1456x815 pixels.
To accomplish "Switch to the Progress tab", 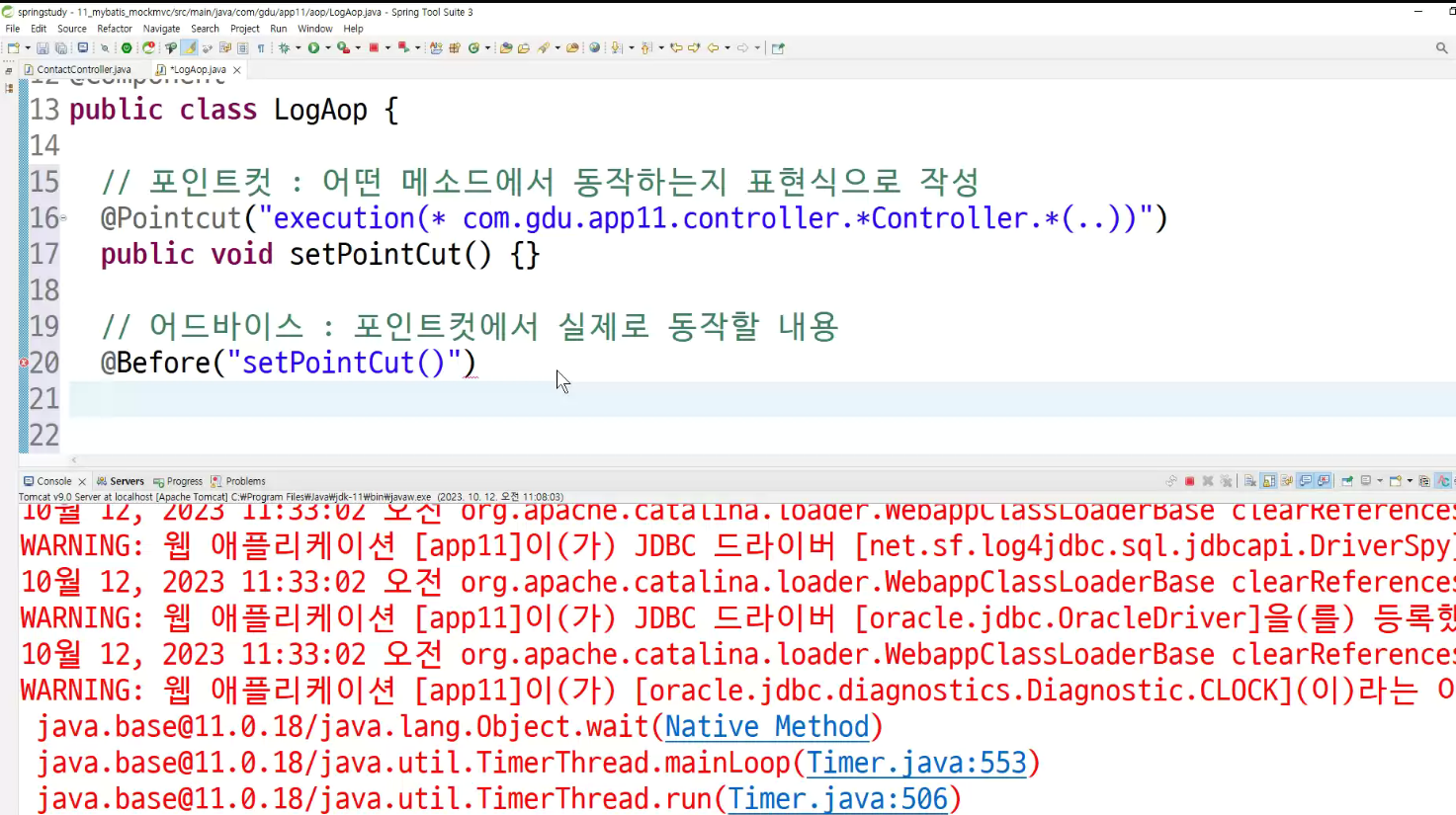I will tap(178, 481).
